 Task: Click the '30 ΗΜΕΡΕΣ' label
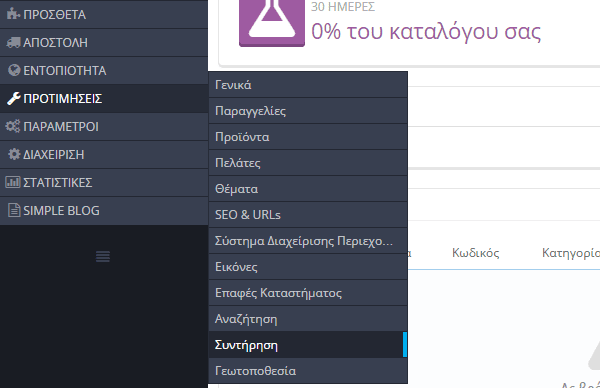point(343,7)
